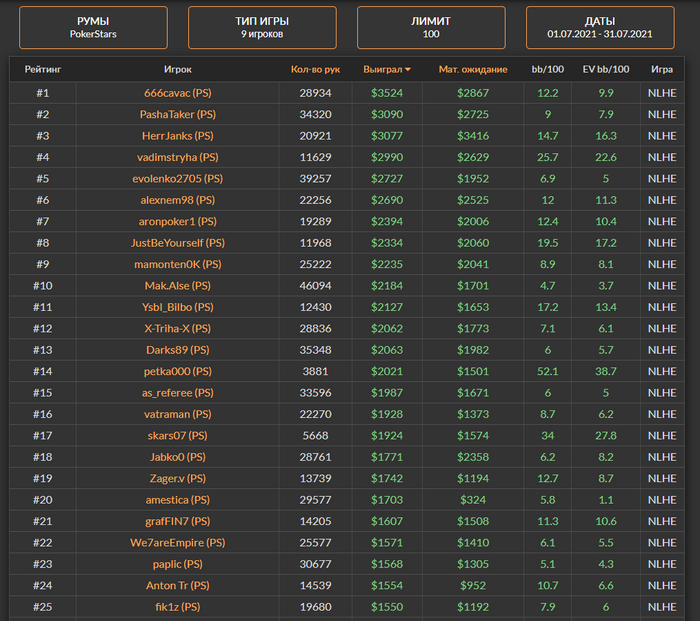700x621 pixels.
Task: Click the sort arrow beside Выиграл
Action: pos(407,70)
